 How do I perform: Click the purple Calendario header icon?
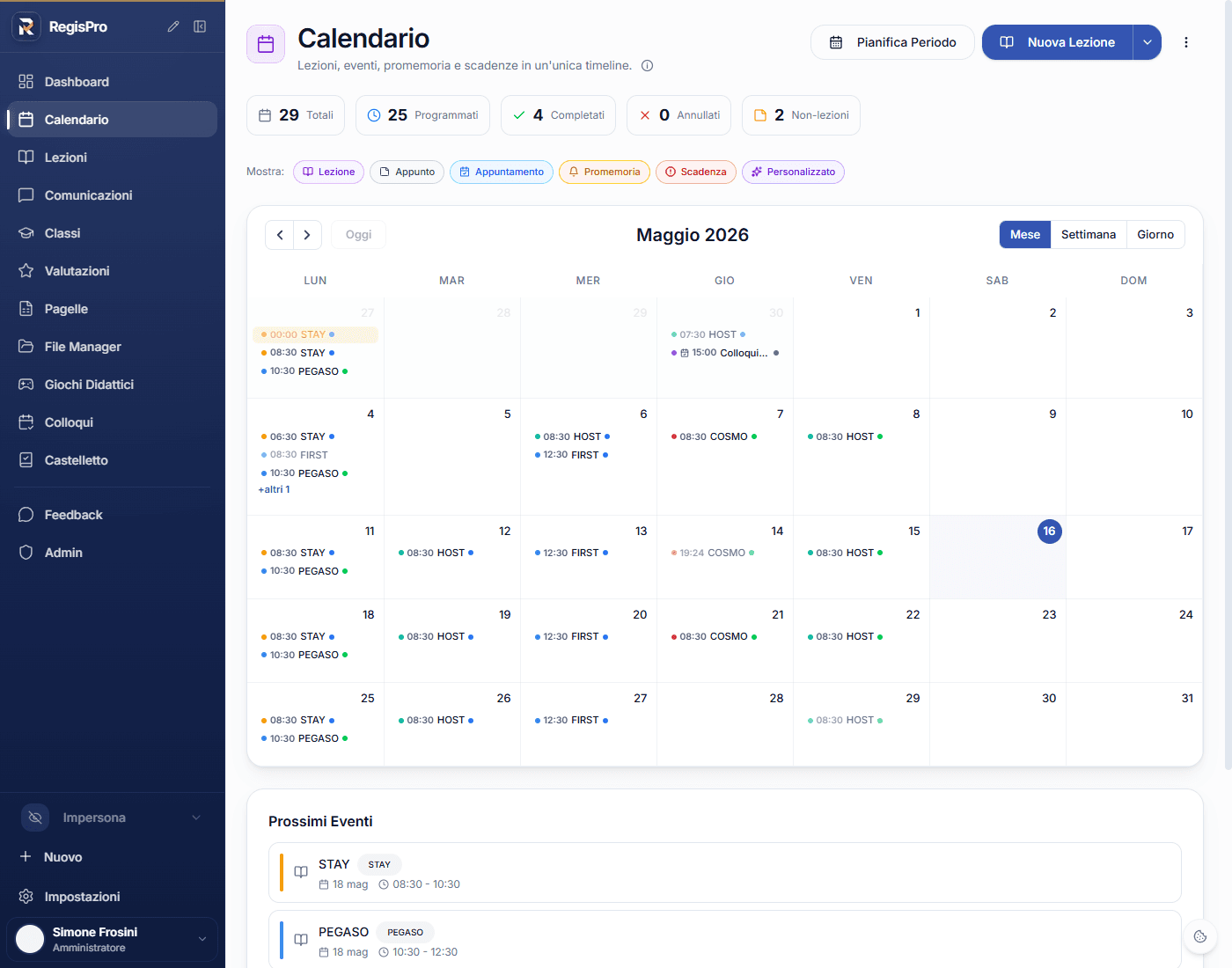(266, 44)
